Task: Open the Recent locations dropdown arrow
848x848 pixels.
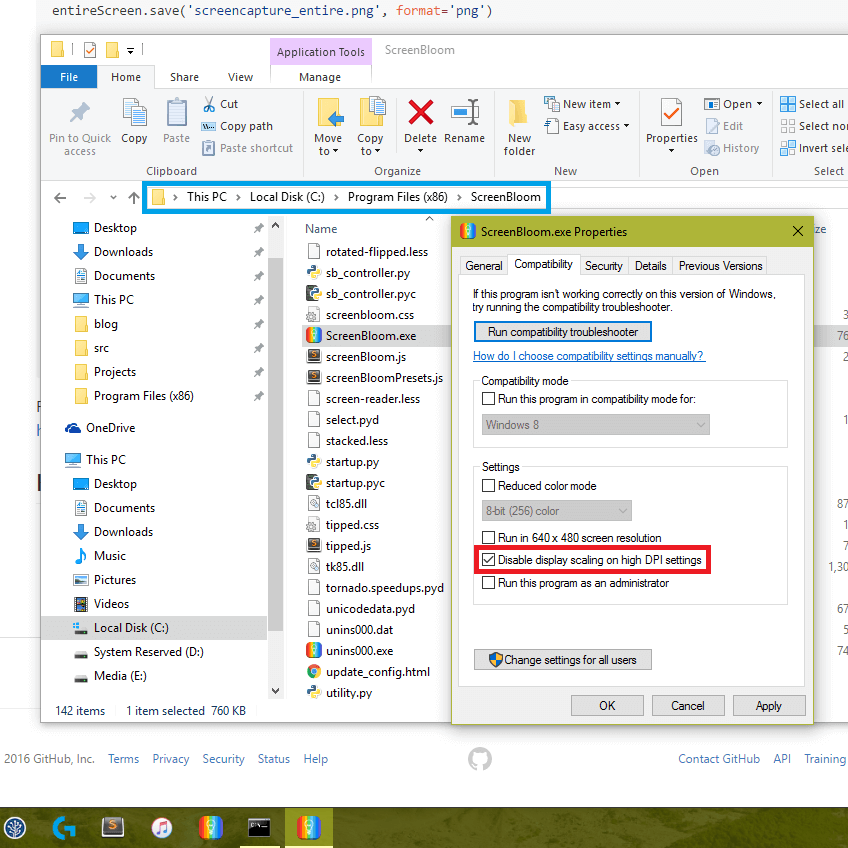Action: pos(113,198)
